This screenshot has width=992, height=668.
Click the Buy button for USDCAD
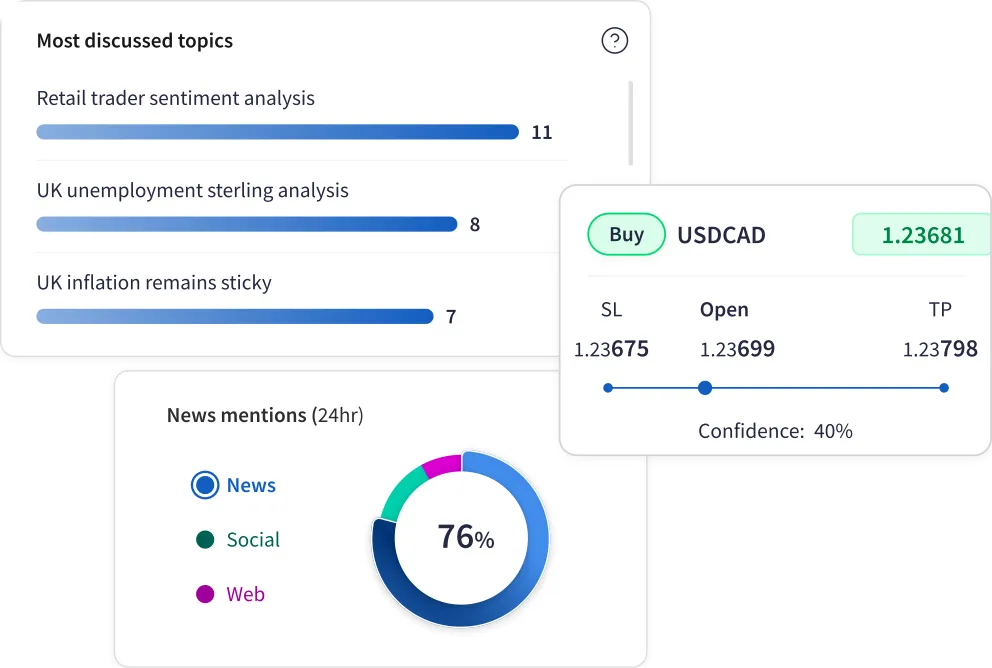coord(626,234)
